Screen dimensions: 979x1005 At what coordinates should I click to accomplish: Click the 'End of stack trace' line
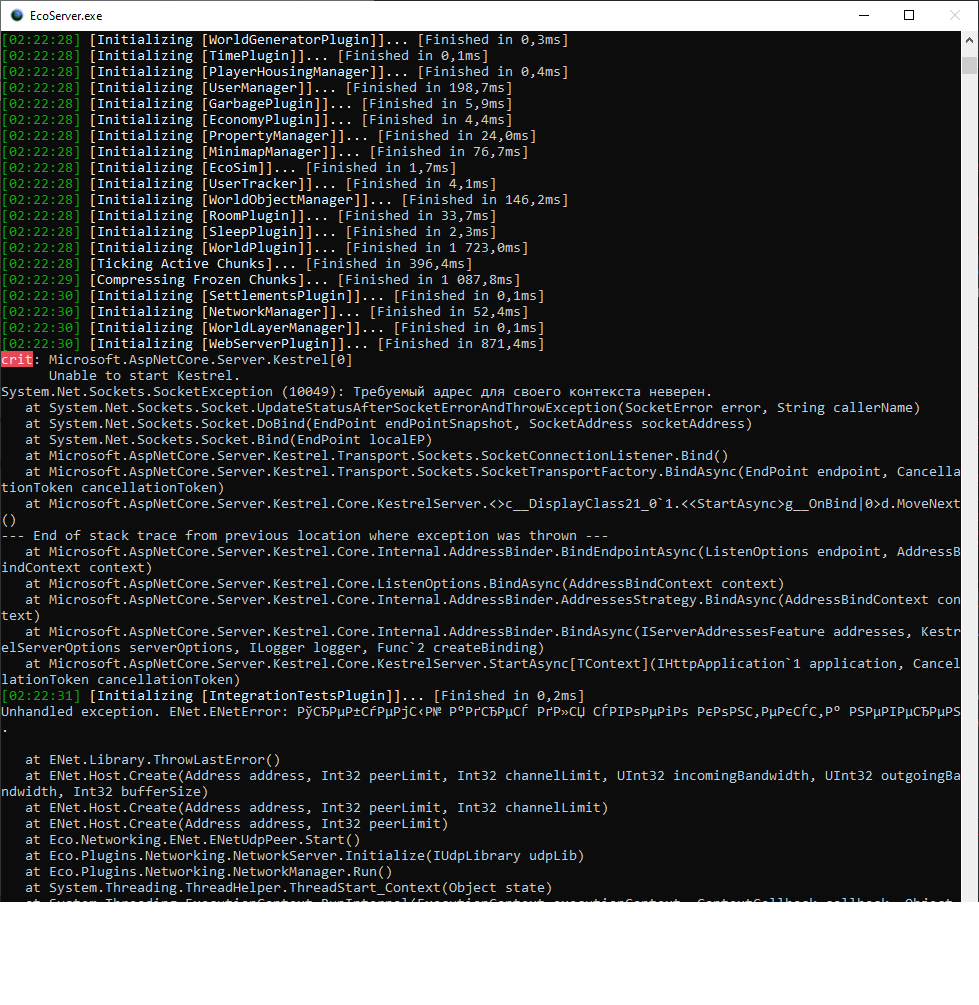click(x=305, y=536)
